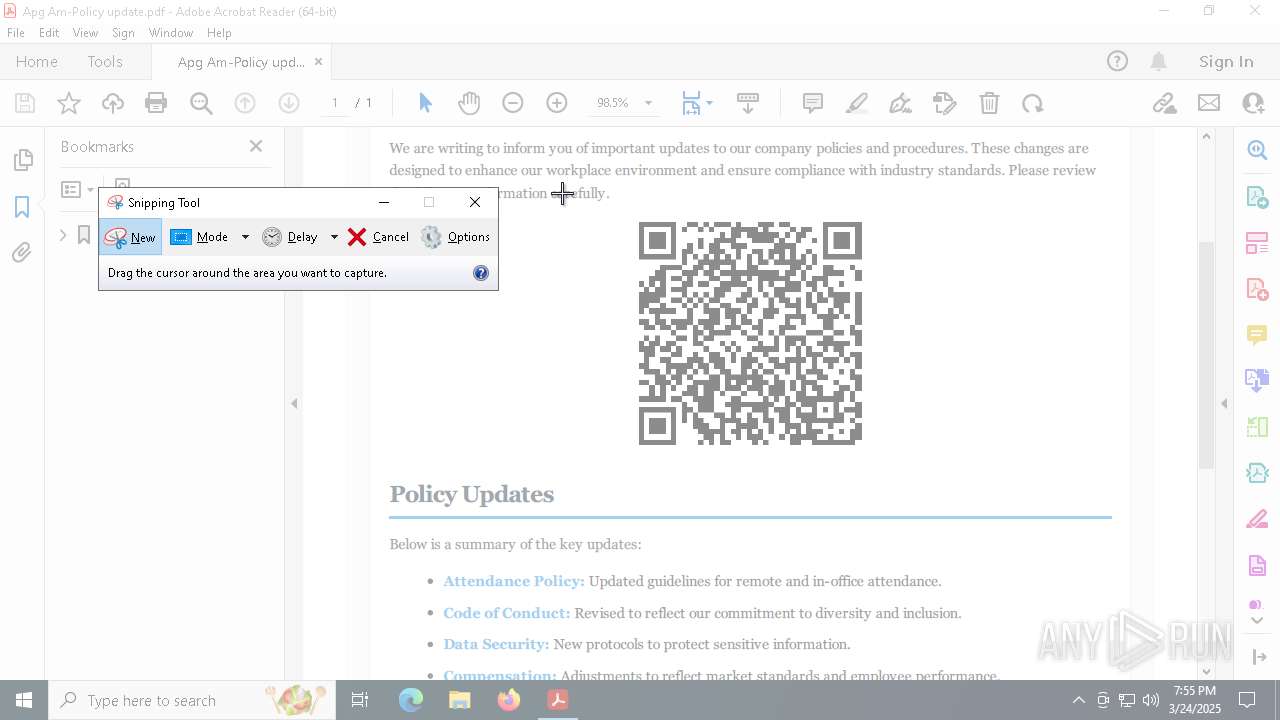The width and height of the screenshot is (1280, 720).
Task: Open share with others person icon
Action: coord(1253,103)
